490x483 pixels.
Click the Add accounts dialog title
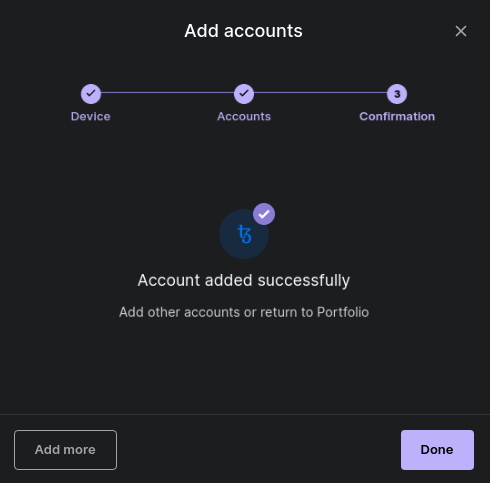pyautogui.click(x=243, y=31)
